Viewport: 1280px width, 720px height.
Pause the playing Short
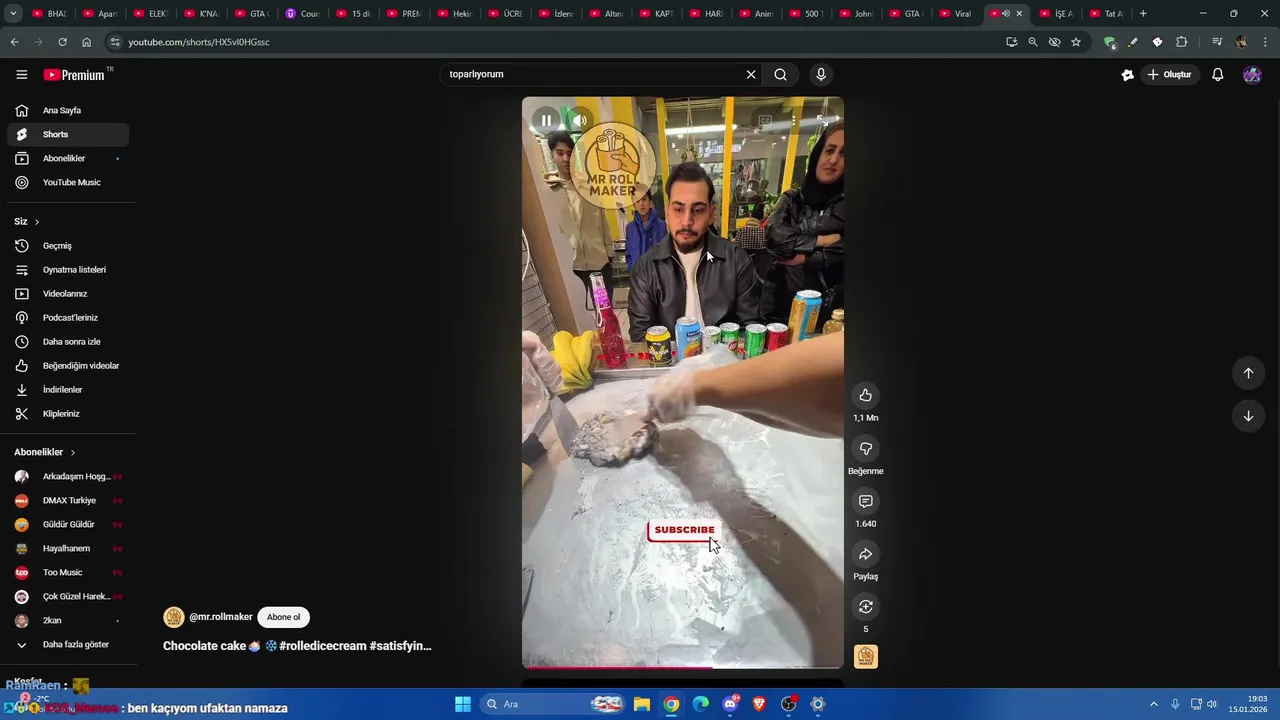point(546,121)
